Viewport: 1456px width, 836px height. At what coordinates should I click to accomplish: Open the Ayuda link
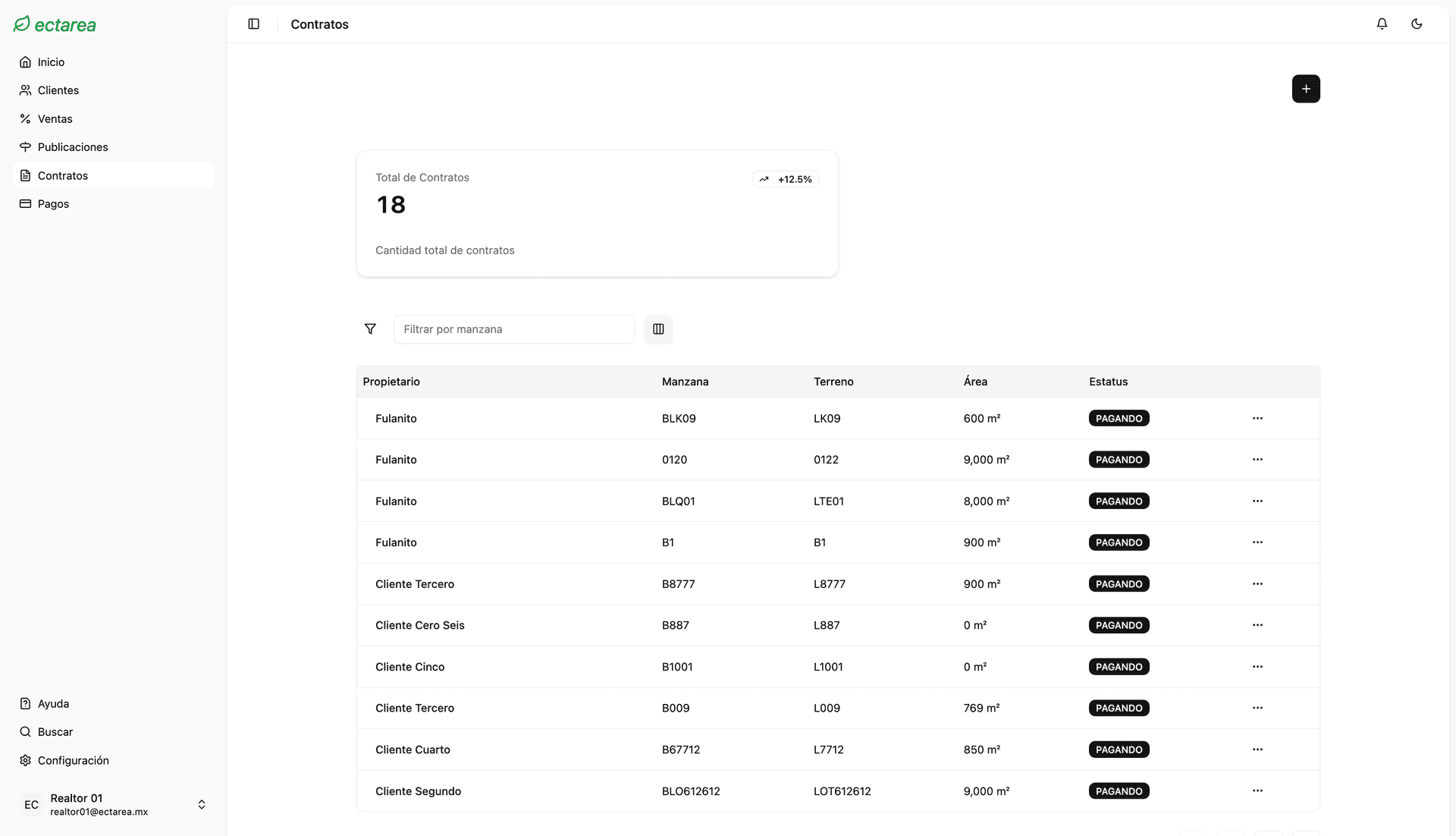[53, 703]
